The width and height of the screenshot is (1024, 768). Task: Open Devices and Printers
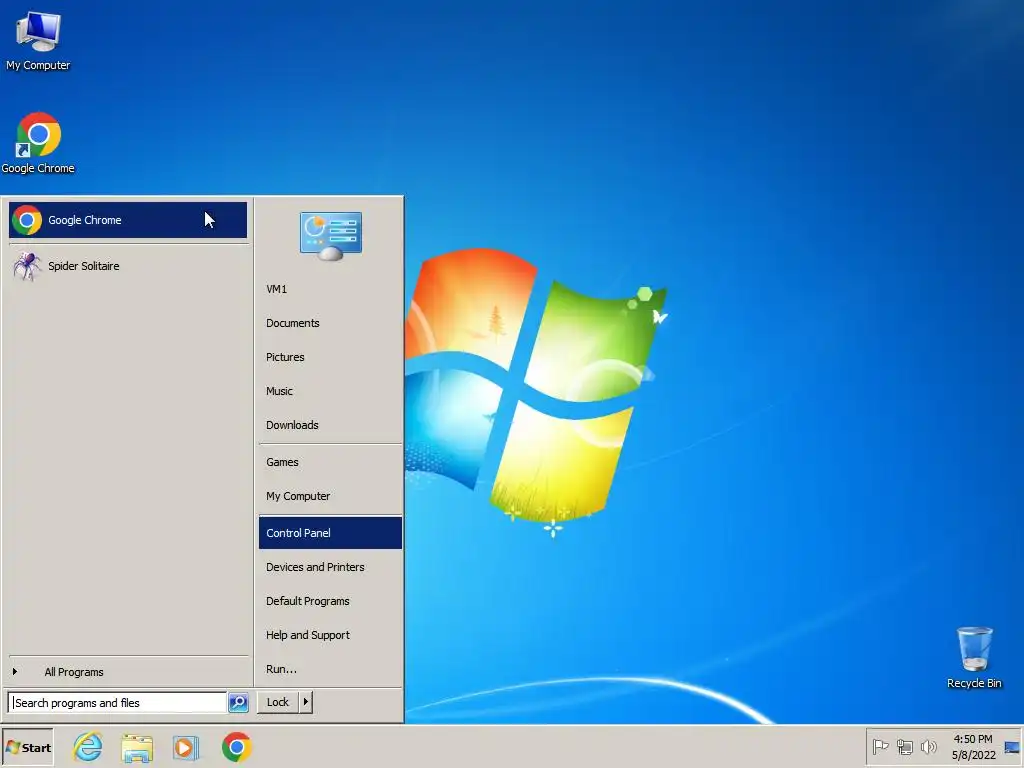[330, 567]
